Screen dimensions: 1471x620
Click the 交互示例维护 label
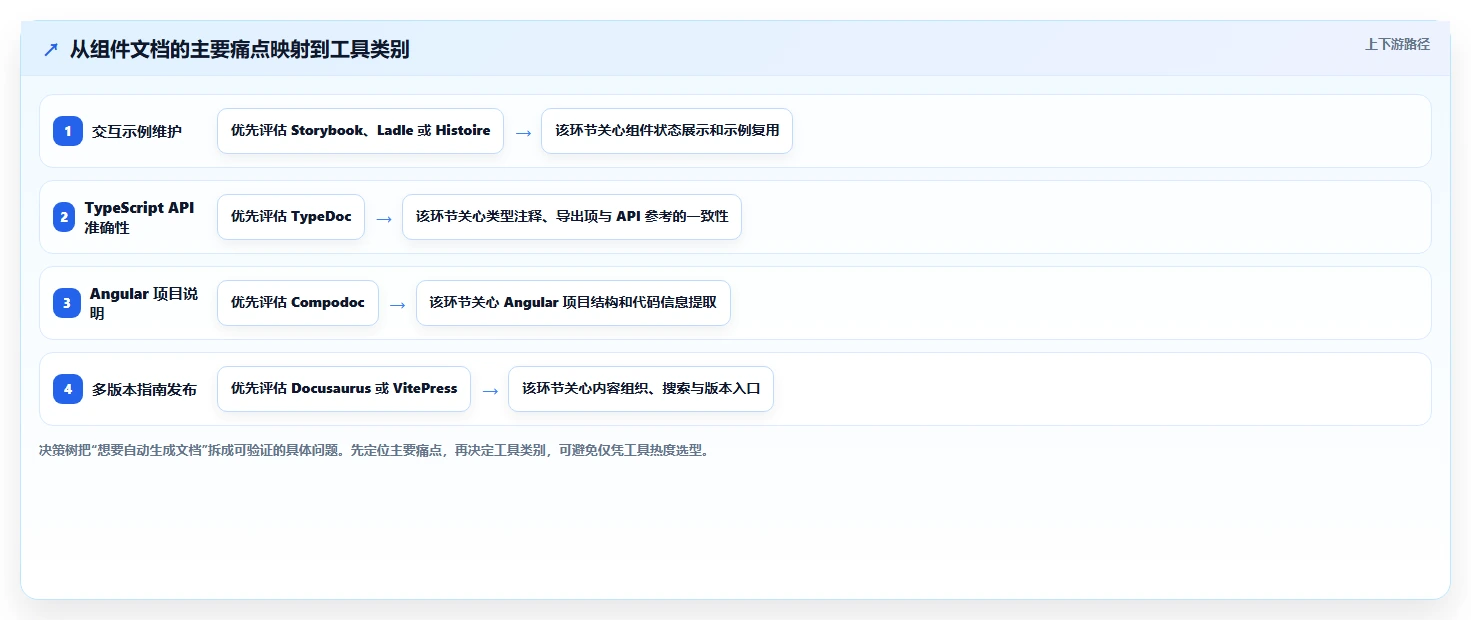[137, 131]
